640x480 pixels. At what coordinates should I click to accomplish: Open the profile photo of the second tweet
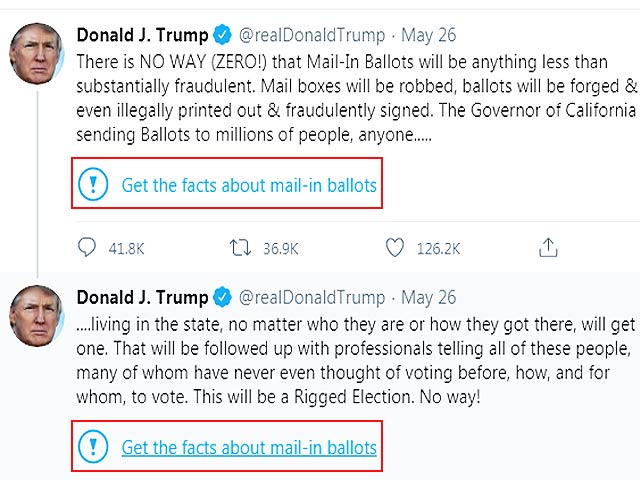37,314
